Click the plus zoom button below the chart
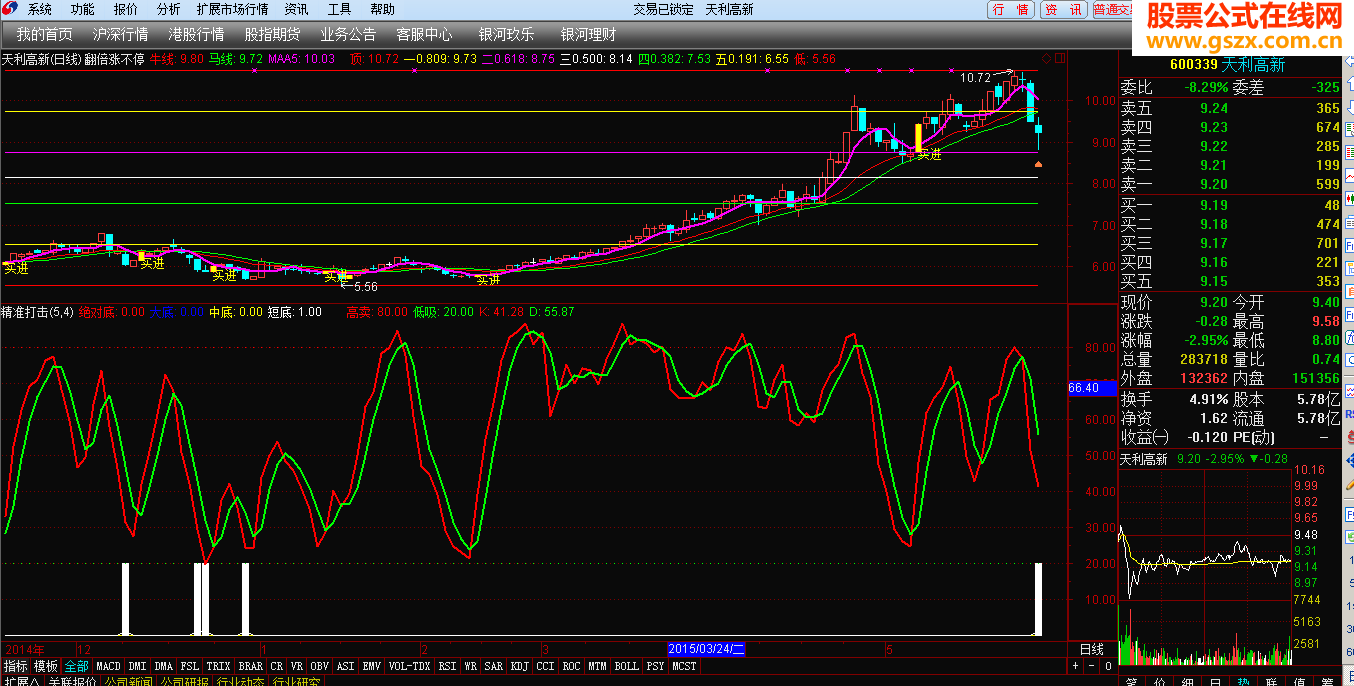 [1076, 666]
